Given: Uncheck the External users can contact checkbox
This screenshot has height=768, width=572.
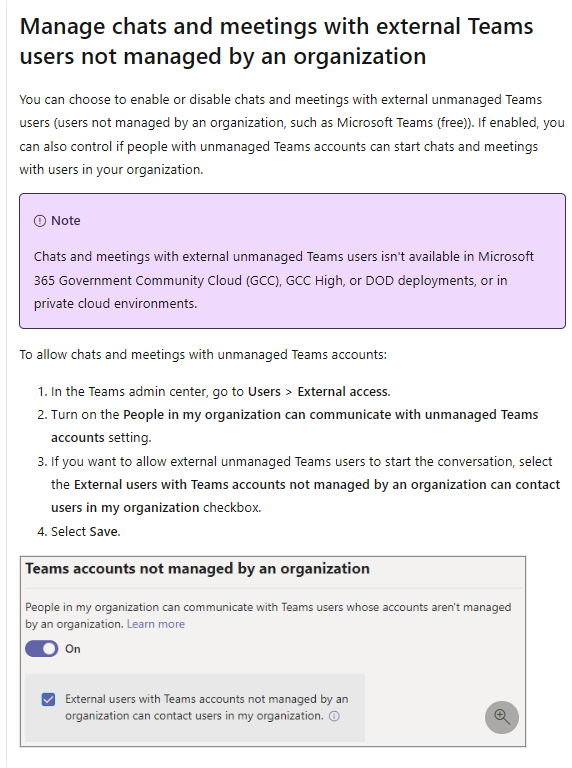Looking at the screenshot, I should coord(48,699).
